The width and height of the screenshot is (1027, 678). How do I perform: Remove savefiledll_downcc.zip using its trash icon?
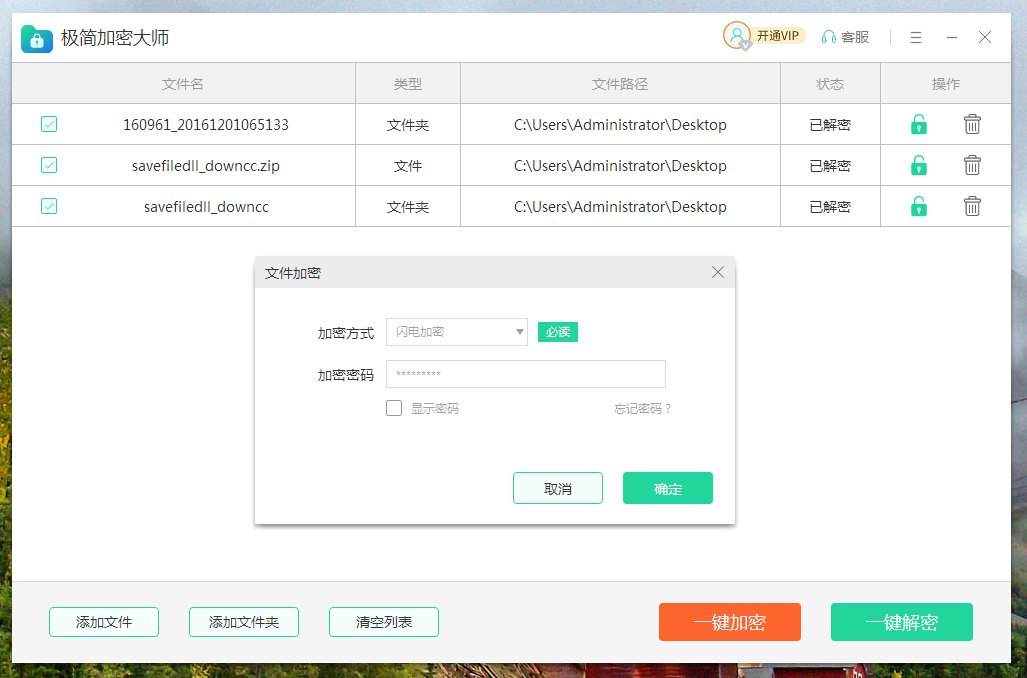pyautogui.click(x=972, y=165)
